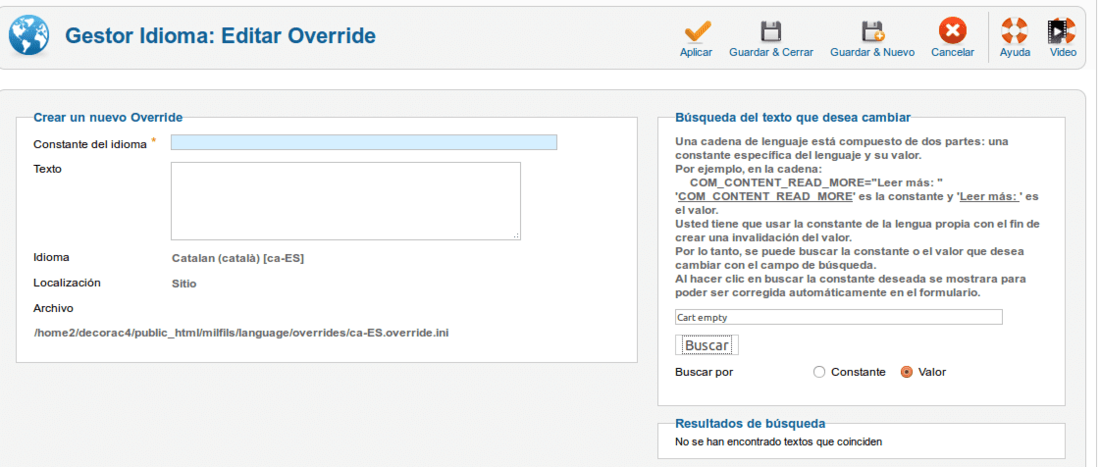The height and width of the screenshot is (467, 1100).
Task: Click the 'Resultados de búsqueda' legend
Action: pyautogui.click(x=750, y=424)
